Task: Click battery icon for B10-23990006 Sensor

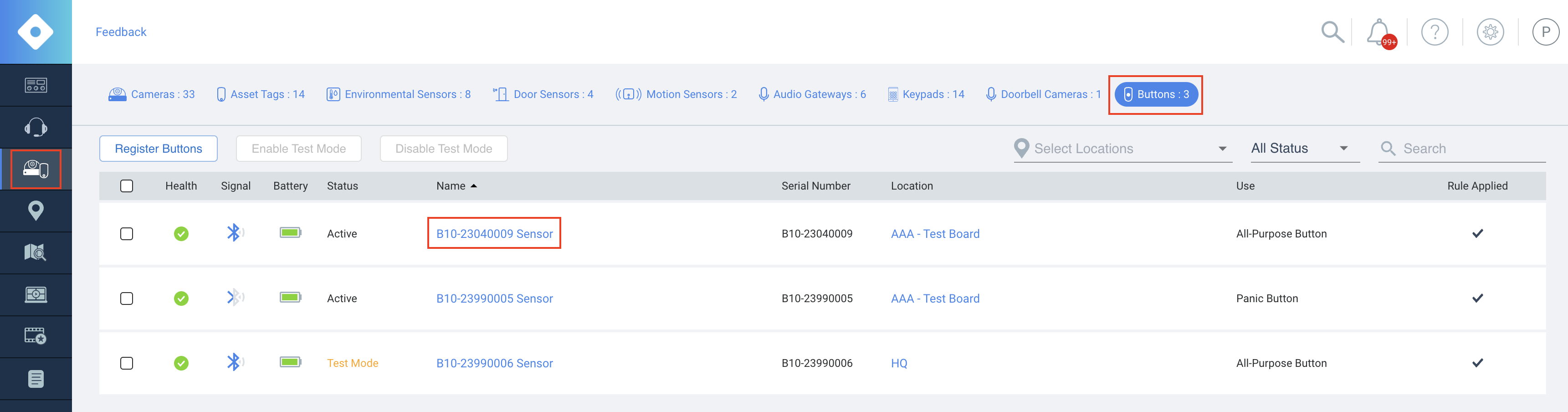Action: [x=290, y=362]
